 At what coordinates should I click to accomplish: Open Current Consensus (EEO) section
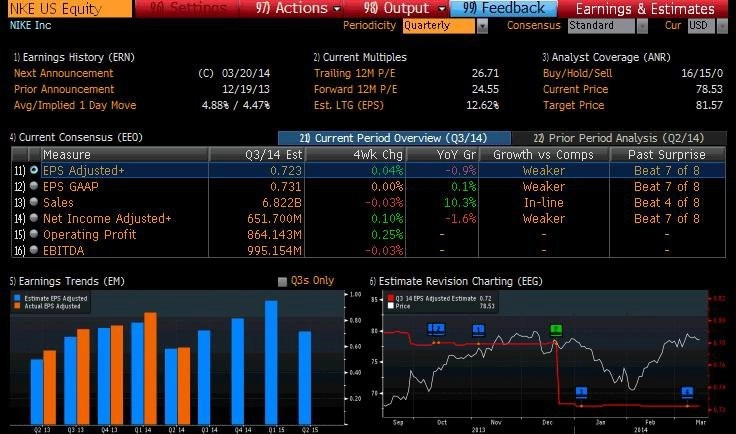tap(76, 137)
